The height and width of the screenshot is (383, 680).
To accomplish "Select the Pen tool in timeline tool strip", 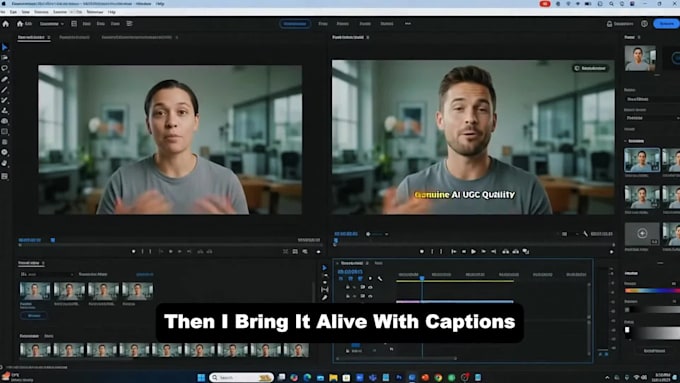I will [324, 298].
